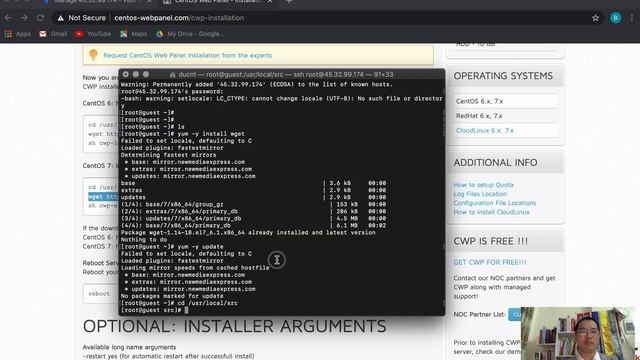Open Log Files Location link
This screenshot has height=360, width=640.
pos(480,194)
